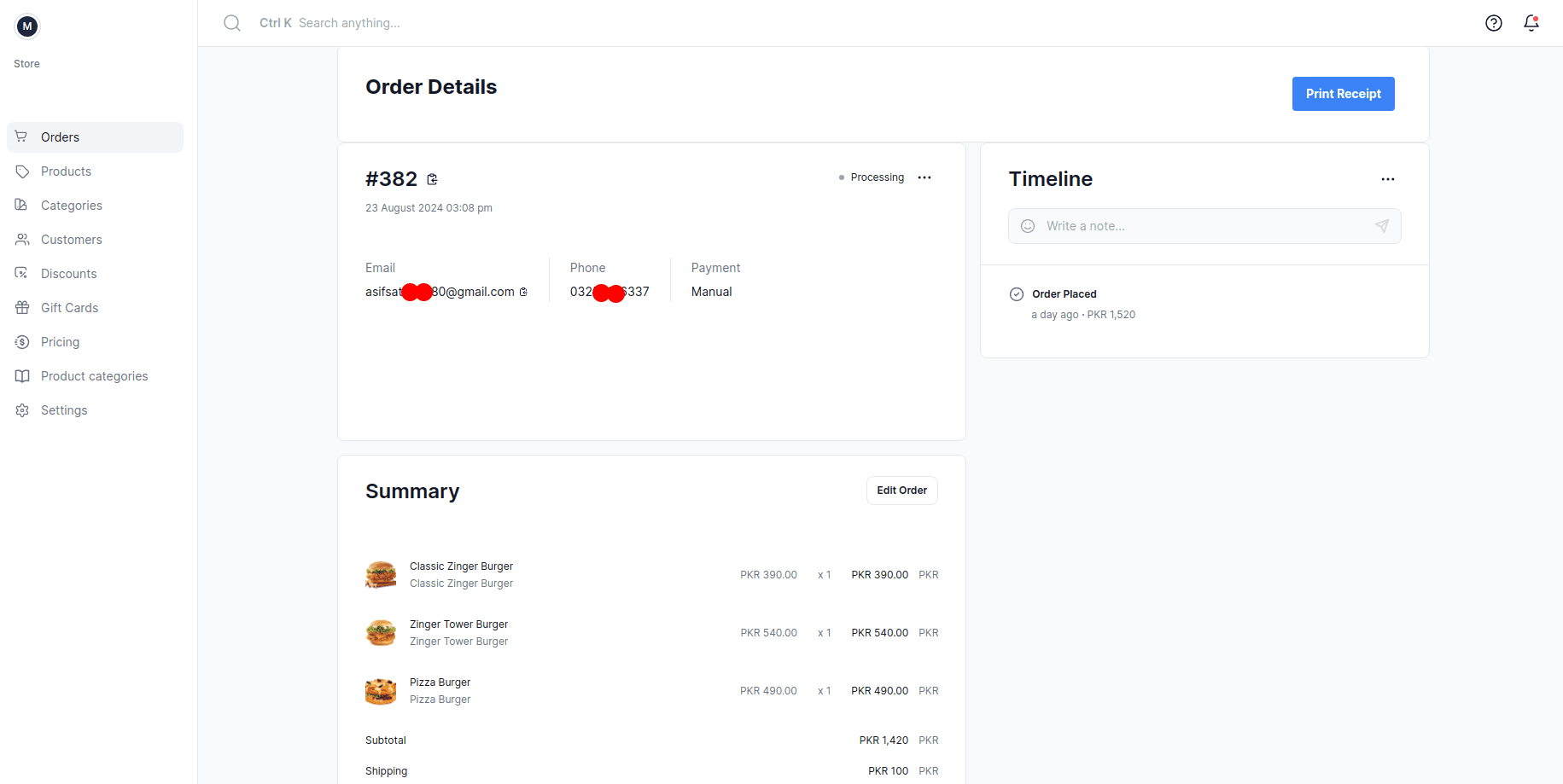Click Print Receipt button
Screen dimensions: 1563x784
click(x=1343, y=94)
